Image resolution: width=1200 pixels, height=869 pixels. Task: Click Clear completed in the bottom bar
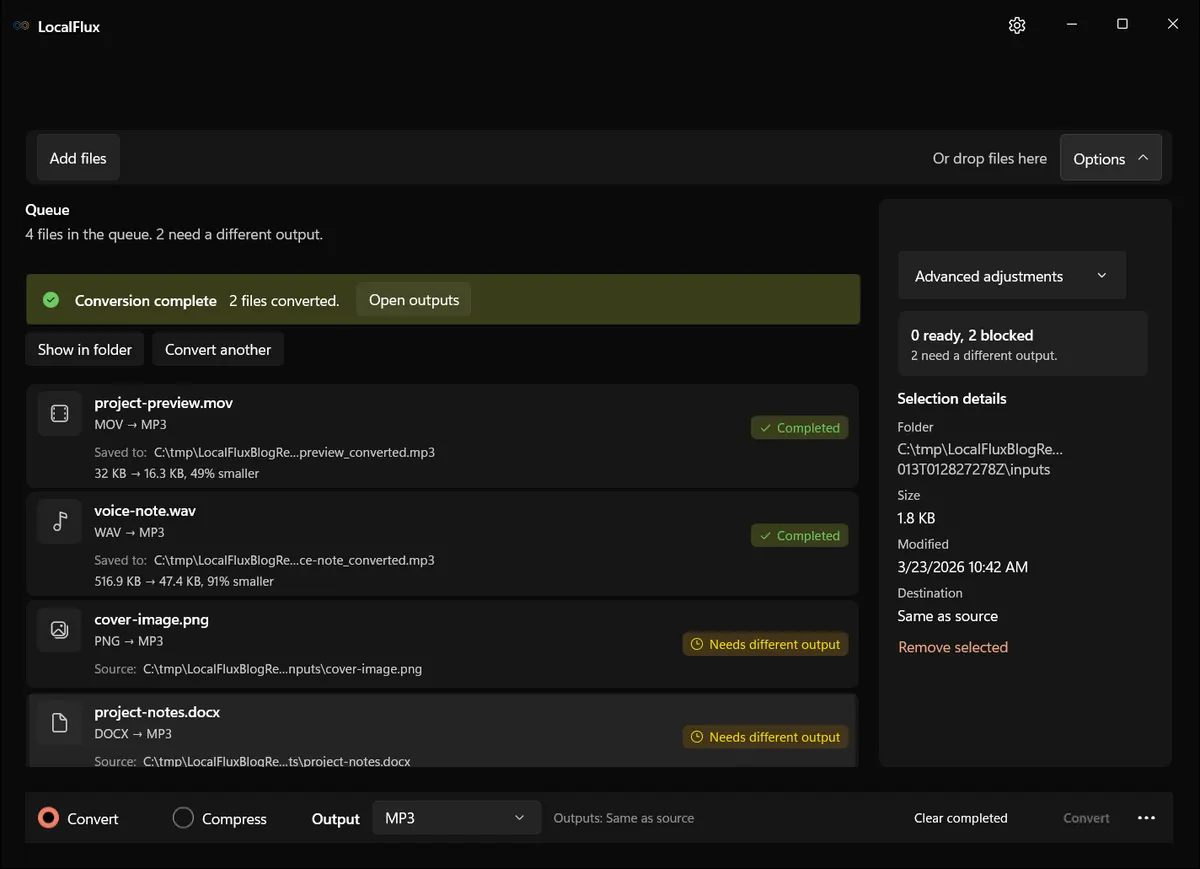pyautogui.click(x=961, y=818)
